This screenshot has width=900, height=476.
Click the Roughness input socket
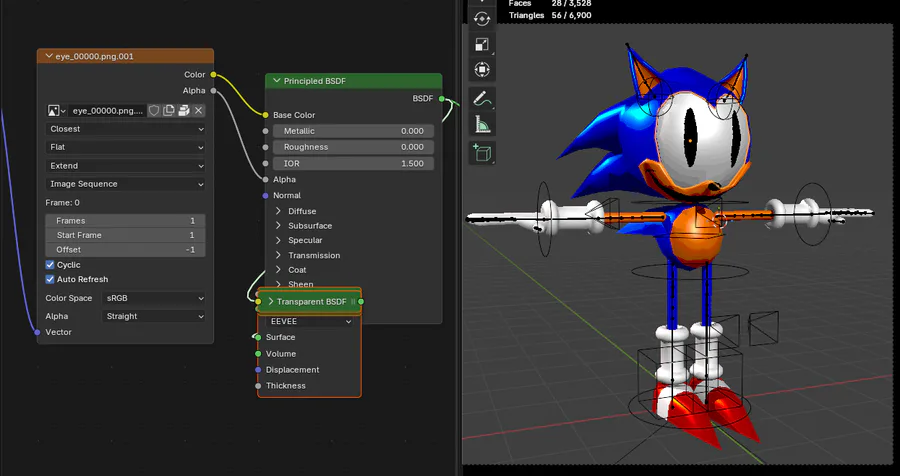click(x=265, y=147)
